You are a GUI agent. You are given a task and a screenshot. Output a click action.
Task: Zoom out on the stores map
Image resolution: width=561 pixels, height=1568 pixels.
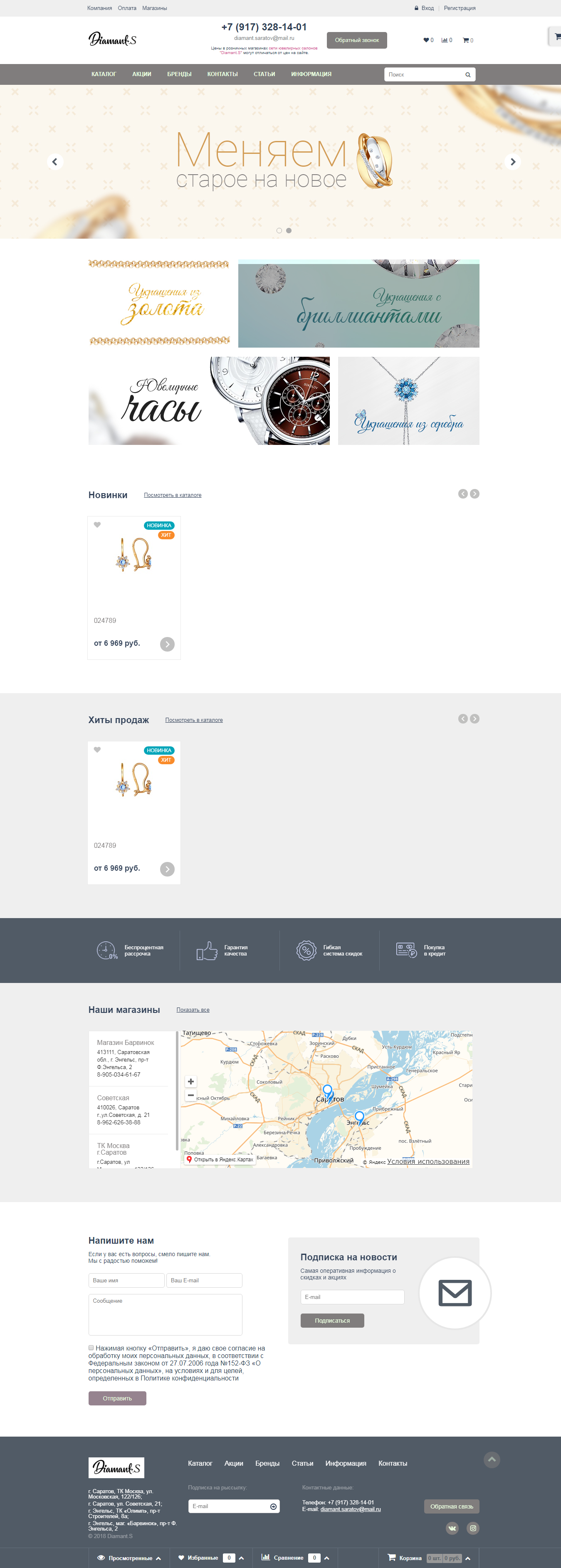(x=191, y=1096)
